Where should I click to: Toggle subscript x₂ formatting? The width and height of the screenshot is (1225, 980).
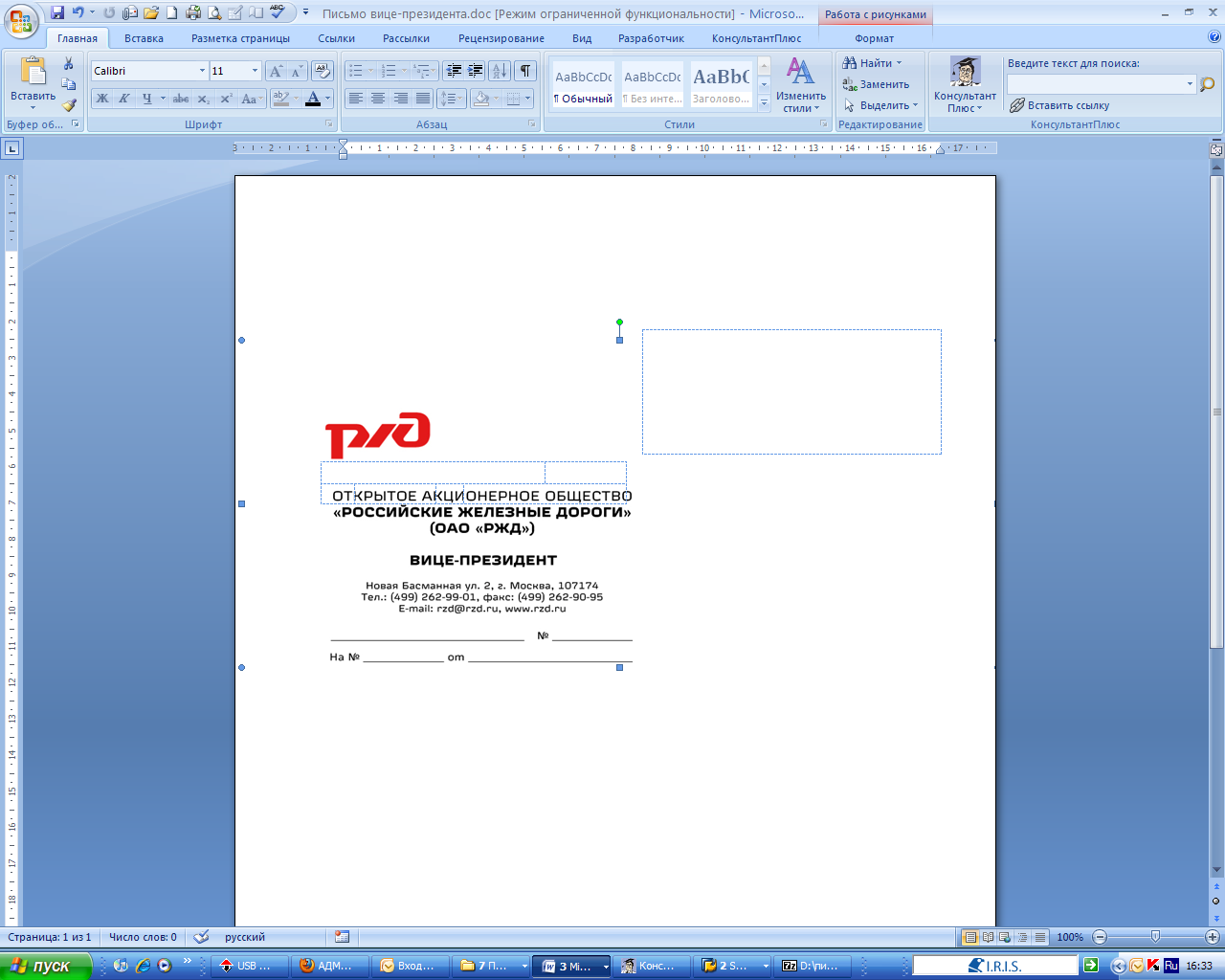(x=203, y=99)
